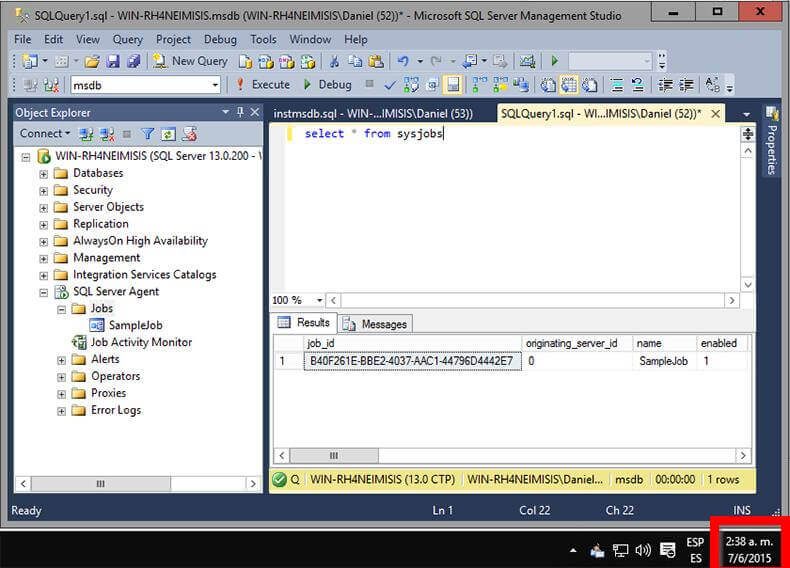Click the Execute button
Viewport: 790px width, 568px height.
pos(263,85)
